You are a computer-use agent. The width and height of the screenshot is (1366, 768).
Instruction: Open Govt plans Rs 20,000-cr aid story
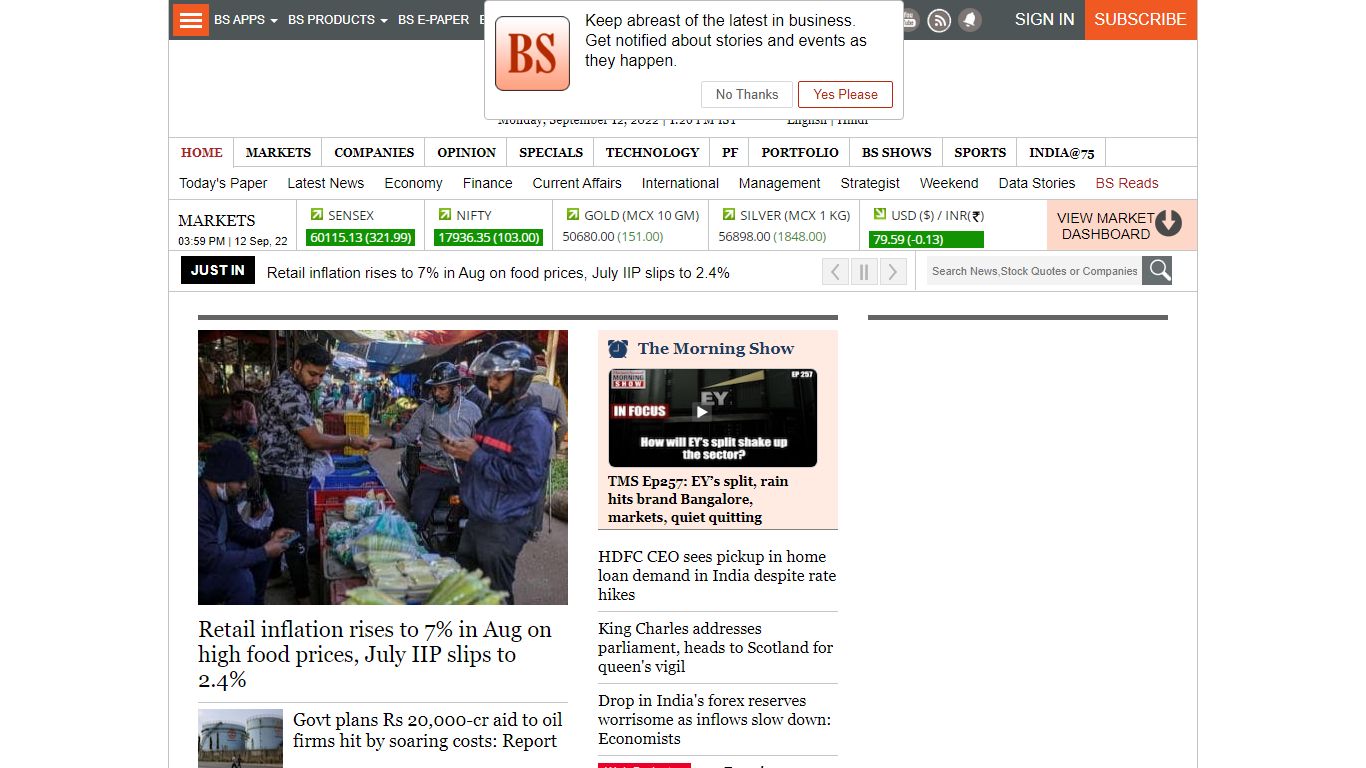tap(428, 730)
